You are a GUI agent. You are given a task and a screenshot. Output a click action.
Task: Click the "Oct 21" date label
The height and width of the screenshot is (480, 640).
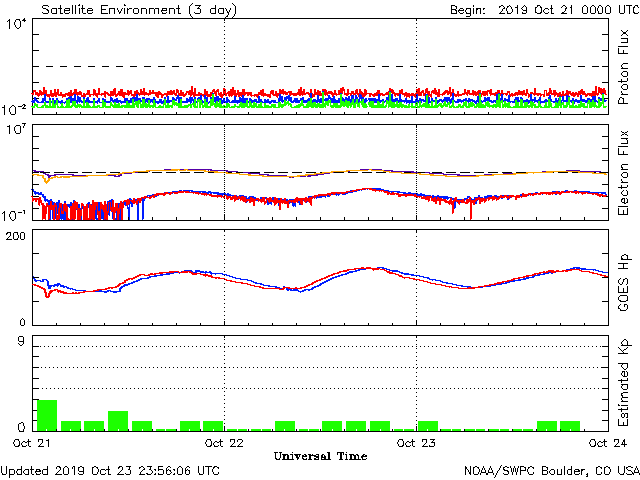(31, 443)
